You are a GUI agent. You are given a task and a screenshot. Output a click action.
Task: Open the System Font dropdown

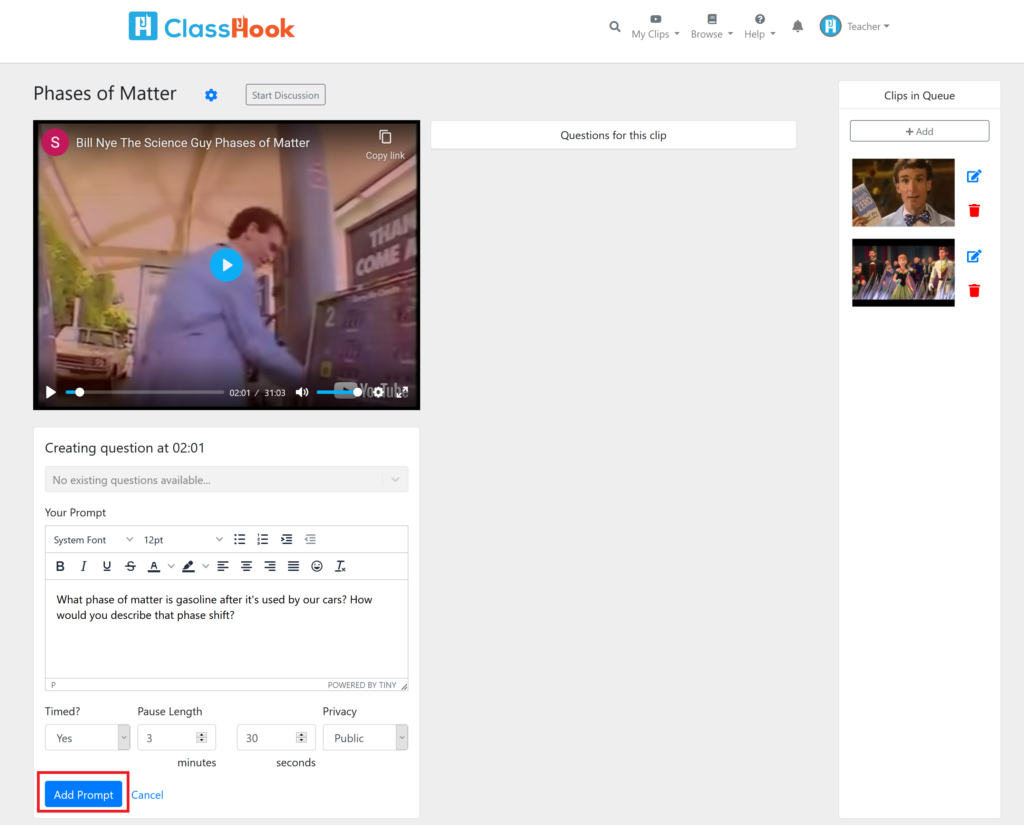(93, 540)
